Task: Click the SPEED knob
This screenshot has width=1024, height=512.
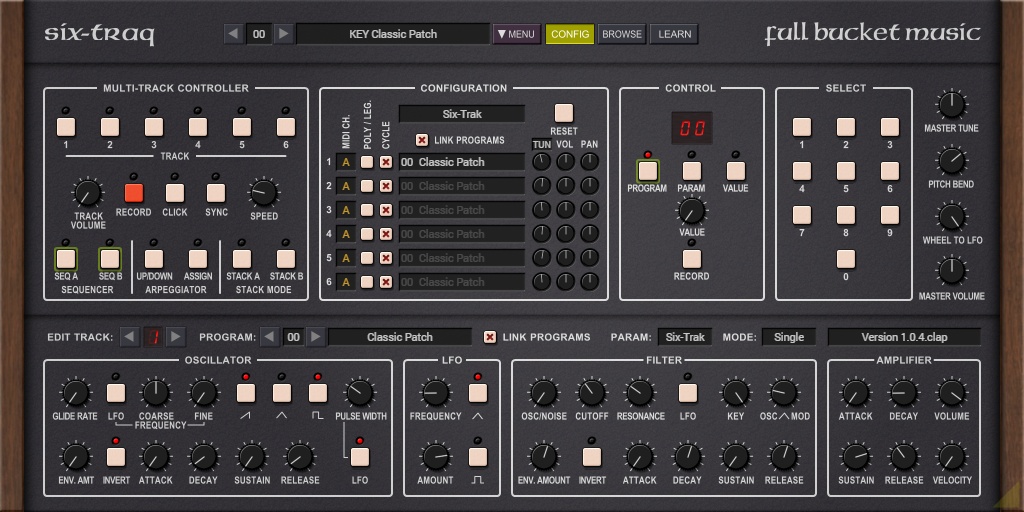Action: [264, 193]
